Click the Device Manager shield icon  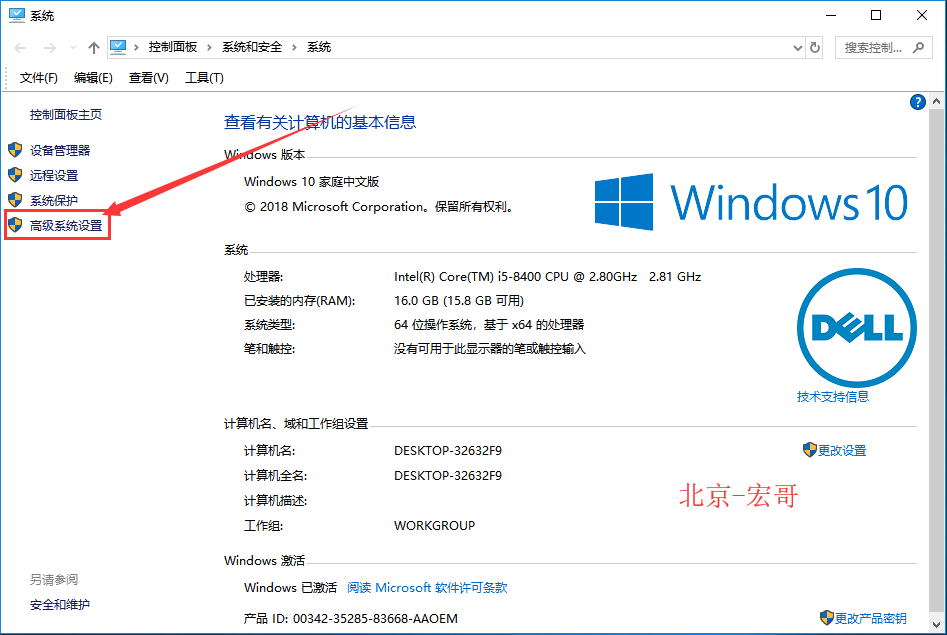[x=15, y=150]
